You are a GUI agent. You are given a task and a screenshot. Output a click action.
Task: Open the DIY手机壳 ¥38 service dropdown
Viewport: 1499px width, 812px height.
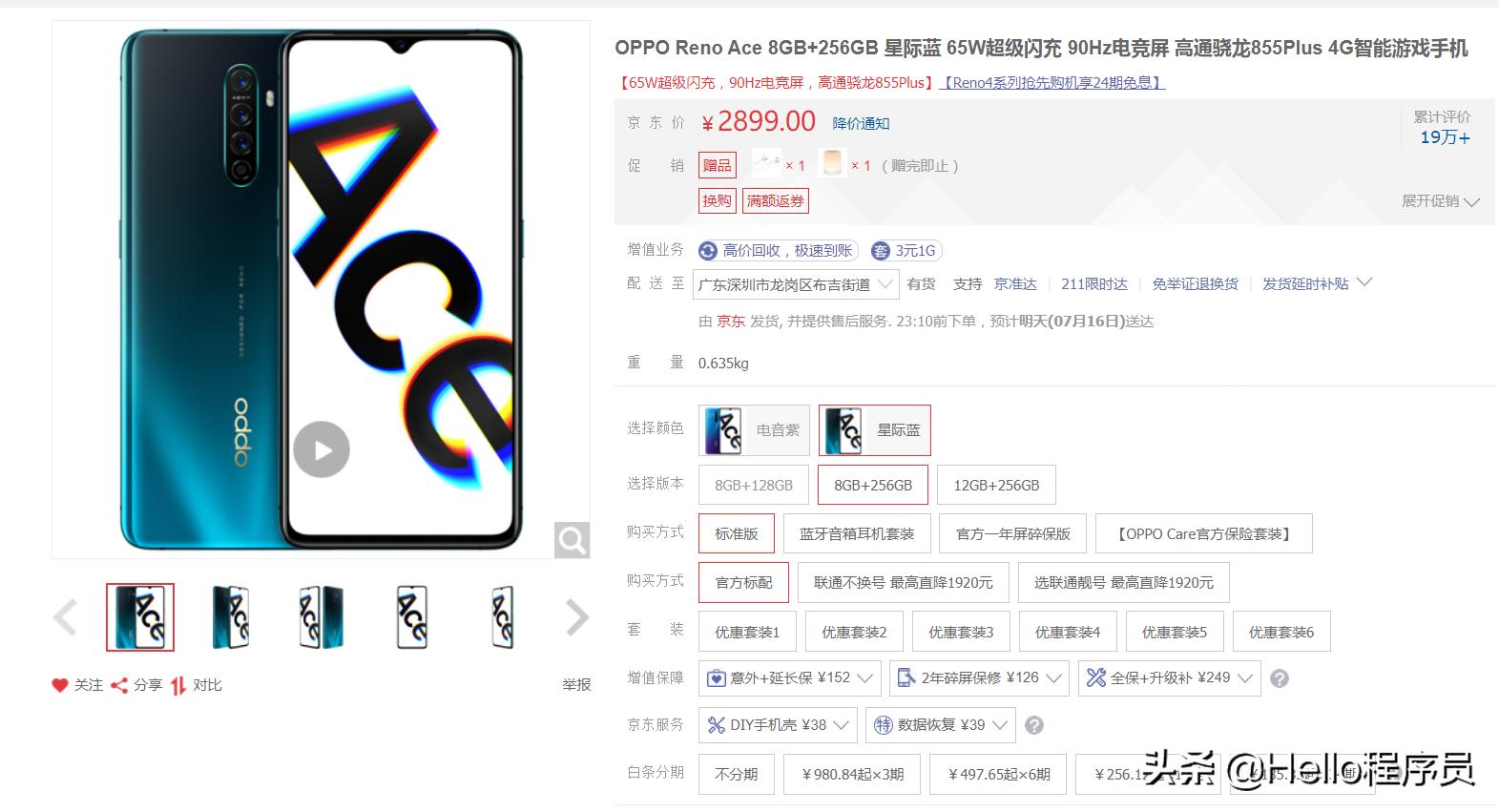pos(778,725)
